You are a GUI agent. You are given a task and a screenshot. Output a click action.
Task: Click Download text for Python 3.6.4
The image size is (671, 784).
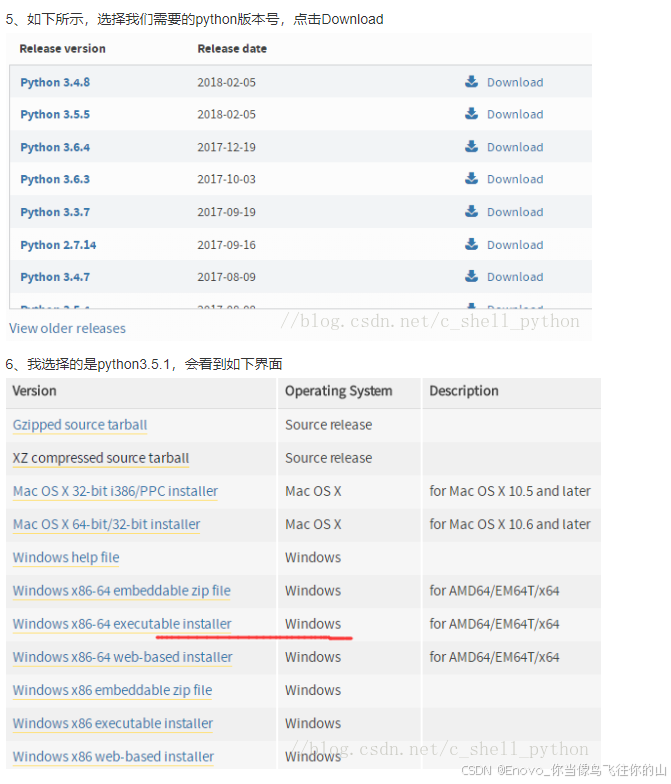[x=515, y=148]
